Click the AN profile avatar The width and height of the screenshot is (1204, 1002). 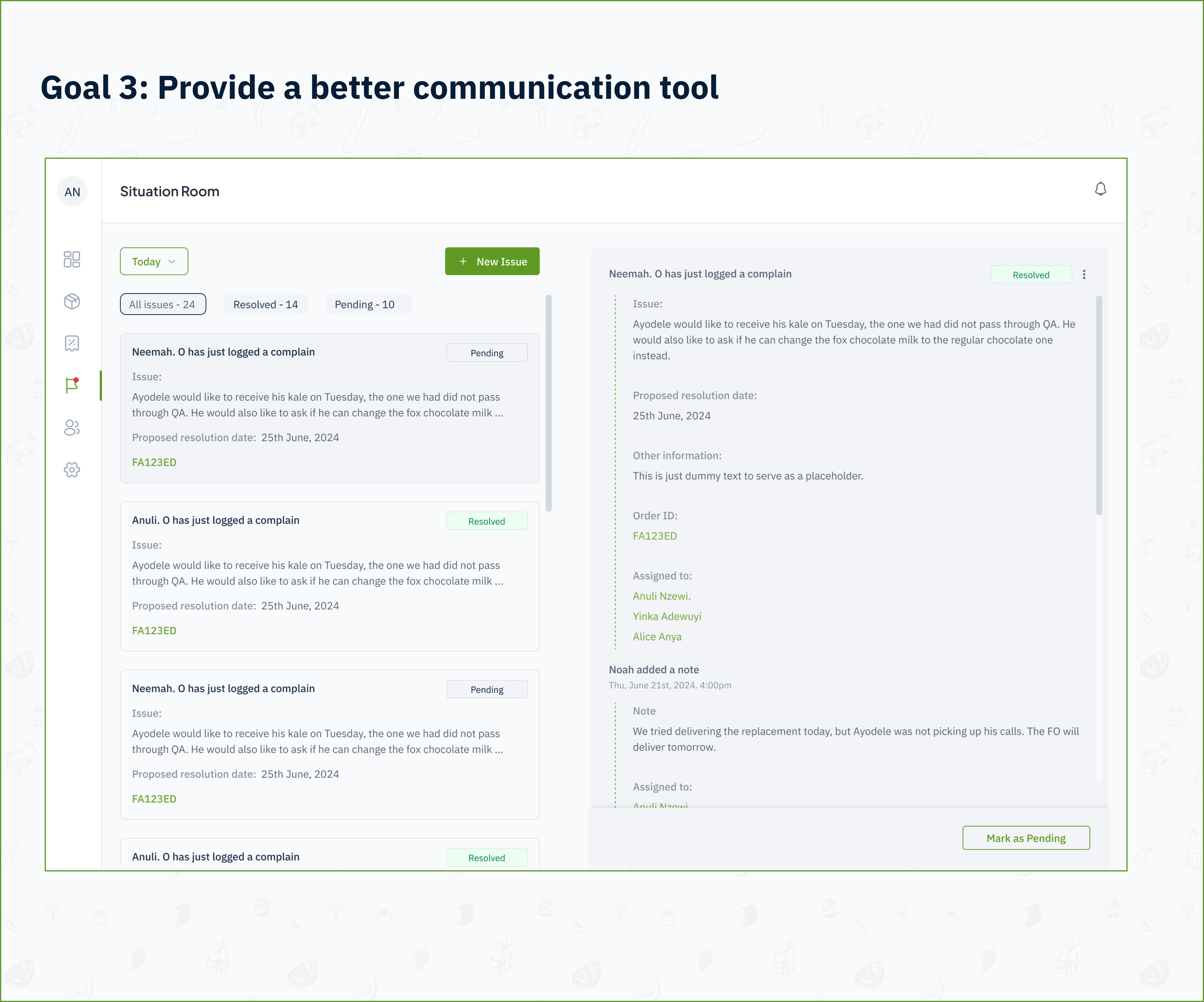(x=72, y=192)
